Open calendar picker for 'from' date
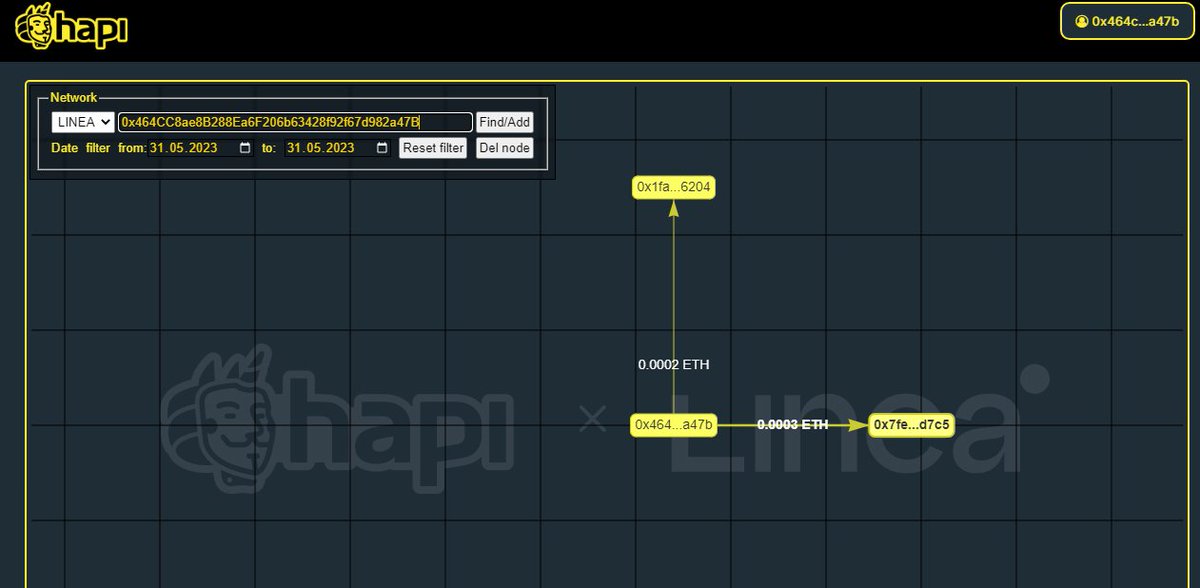 tap(245, 148)
